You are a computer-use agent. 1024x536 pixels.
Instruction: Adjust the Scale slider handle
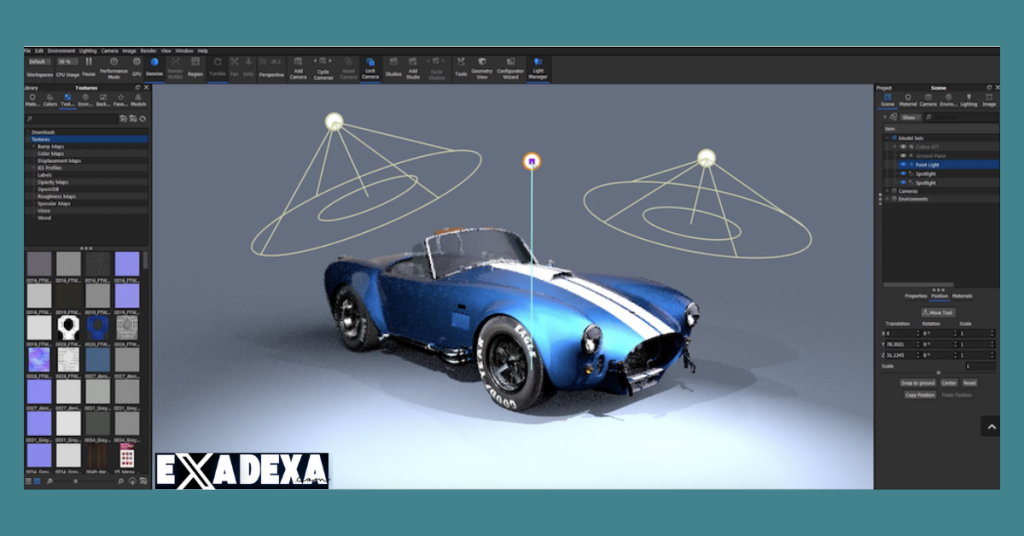coord(938,373)
